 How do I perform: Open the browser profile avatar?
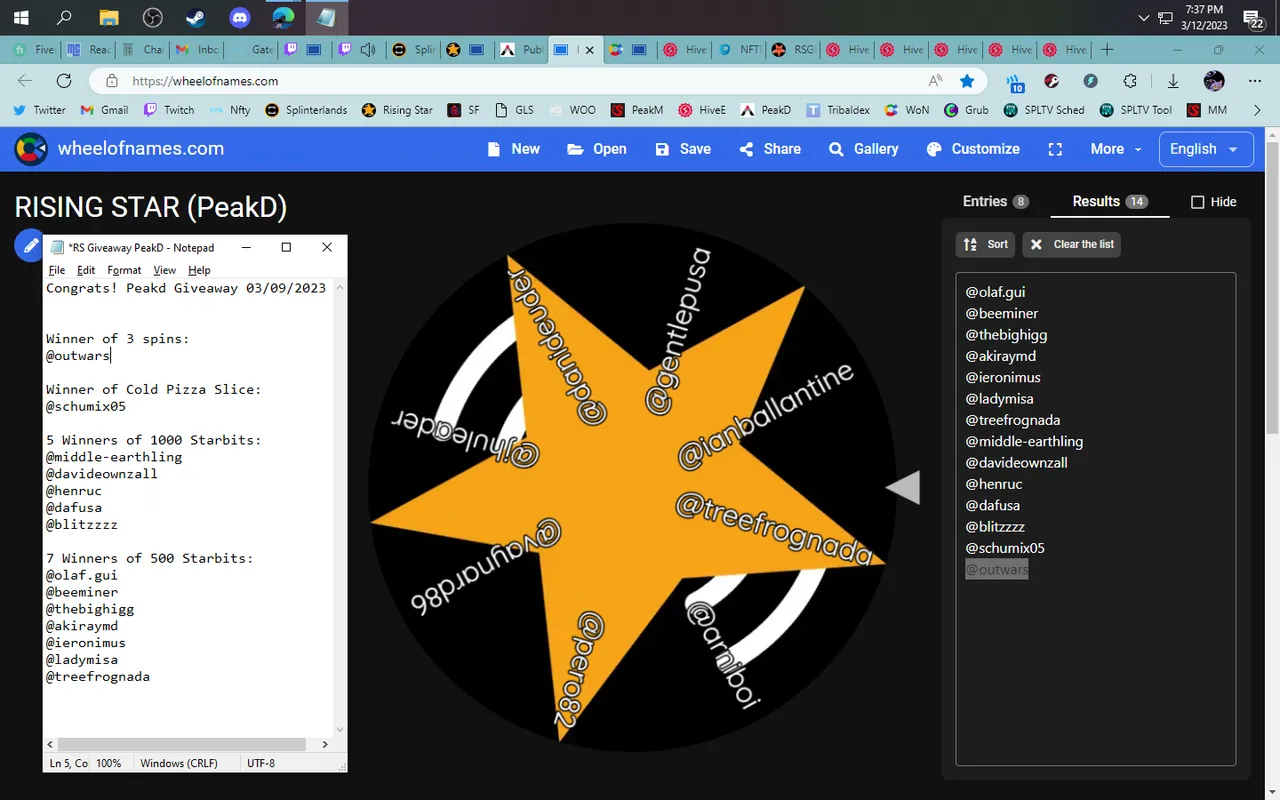tap(1214, 81)
